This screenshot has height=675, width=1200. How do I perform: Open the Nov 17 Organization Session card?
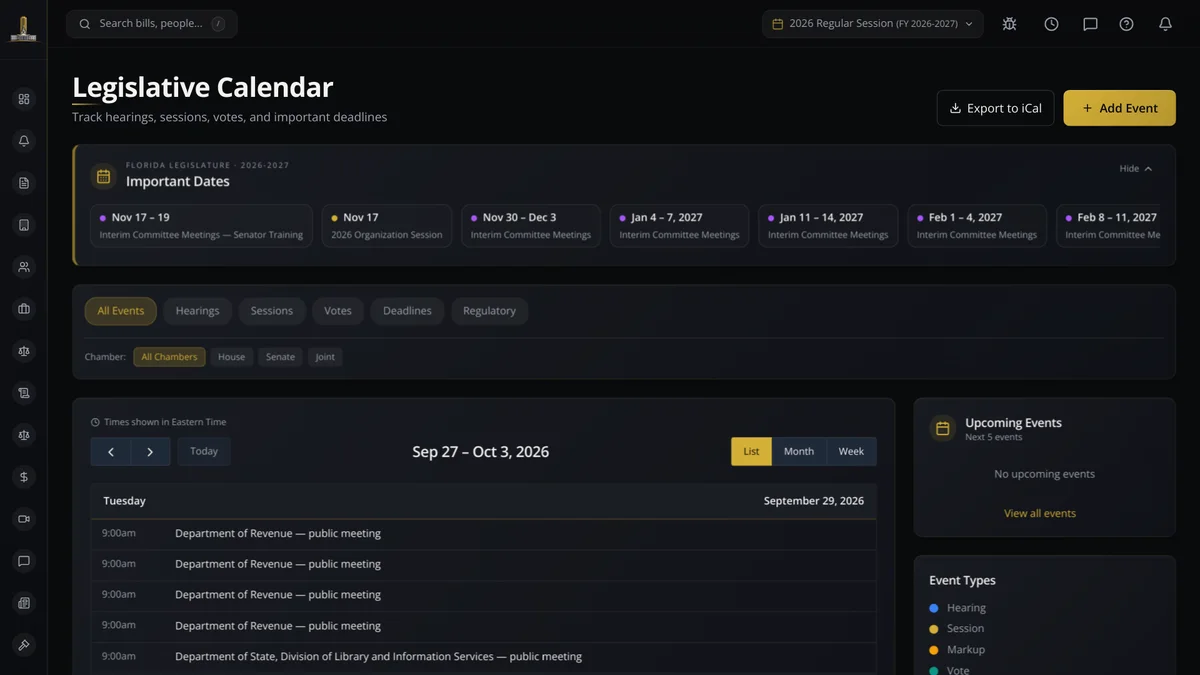(x=387, y=226)
